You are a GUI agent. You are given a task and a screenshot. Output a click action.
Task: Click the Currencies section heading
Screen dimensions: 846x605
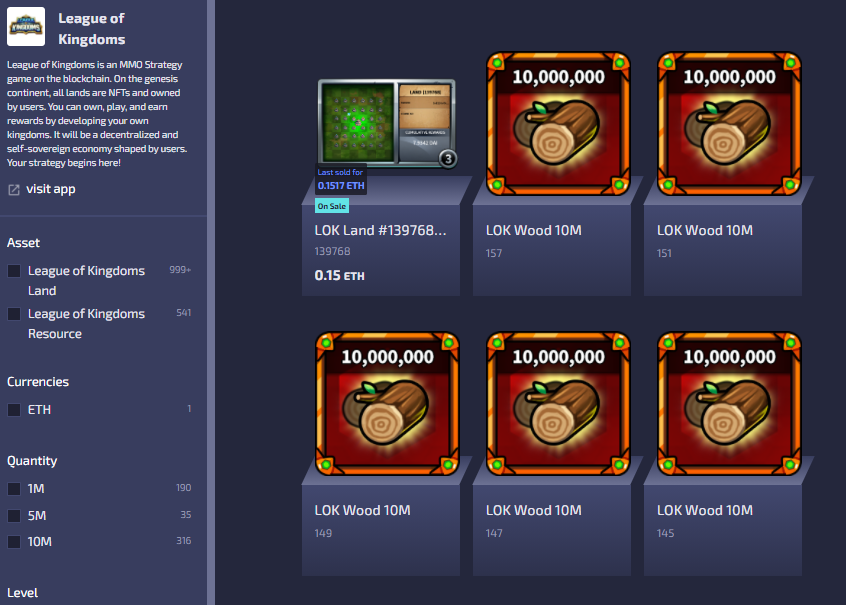(38, 382)
